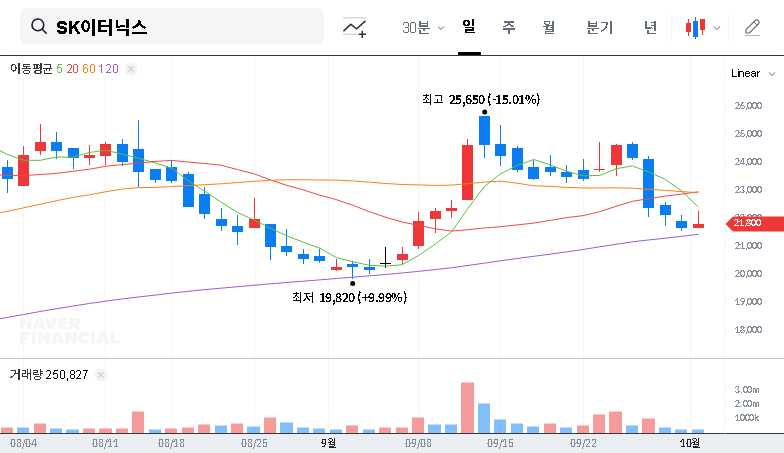The height and width of the screenshot is (453, 784).
Task: Click the 최저 19,820 low marker
Action: [x=352, y=283]
